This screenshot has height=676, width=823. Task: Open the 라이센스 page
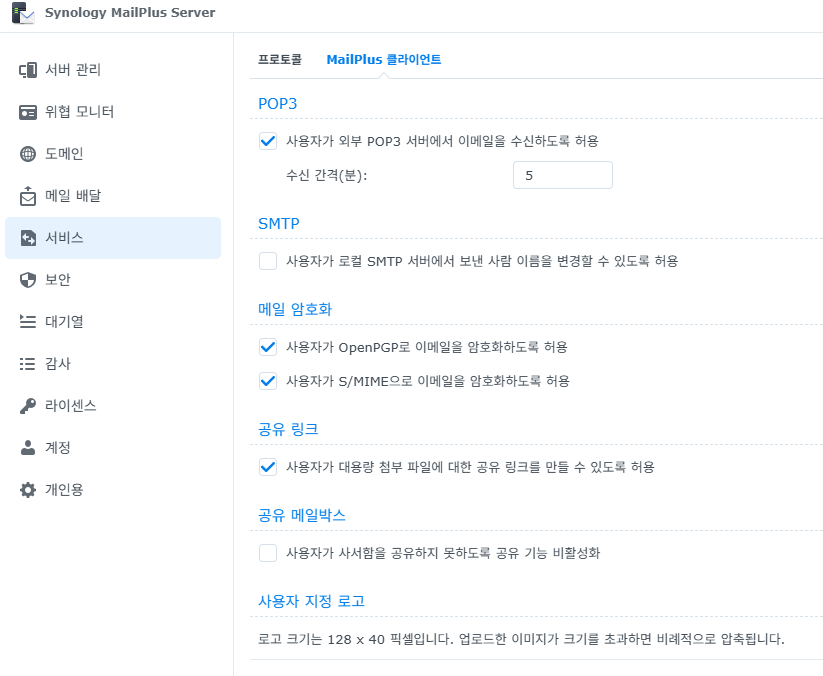point(113,406)
